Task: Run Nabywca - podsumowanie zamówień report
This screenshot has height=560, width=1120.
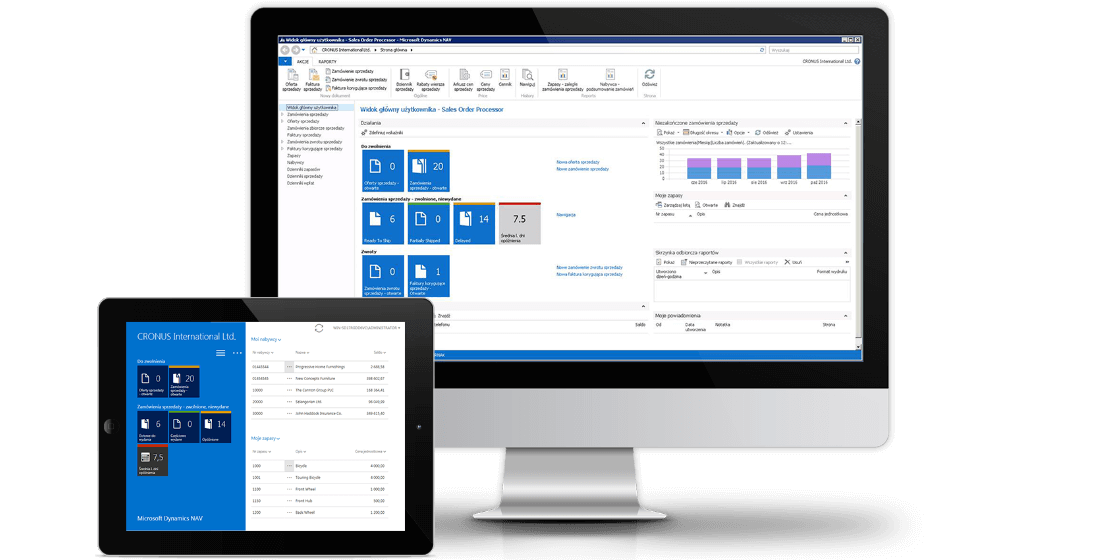Action: [x=610, y=80]
